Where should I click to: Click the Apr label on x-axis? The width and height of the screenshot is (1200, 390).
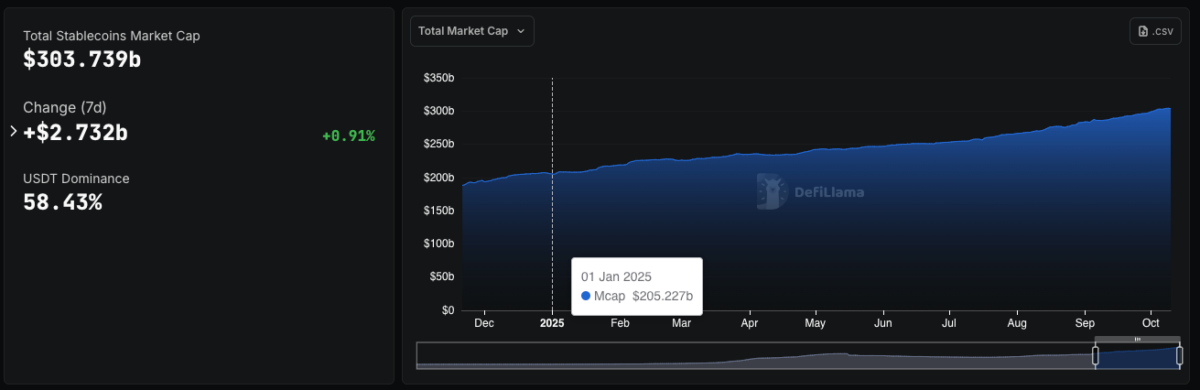coord(749,324)
